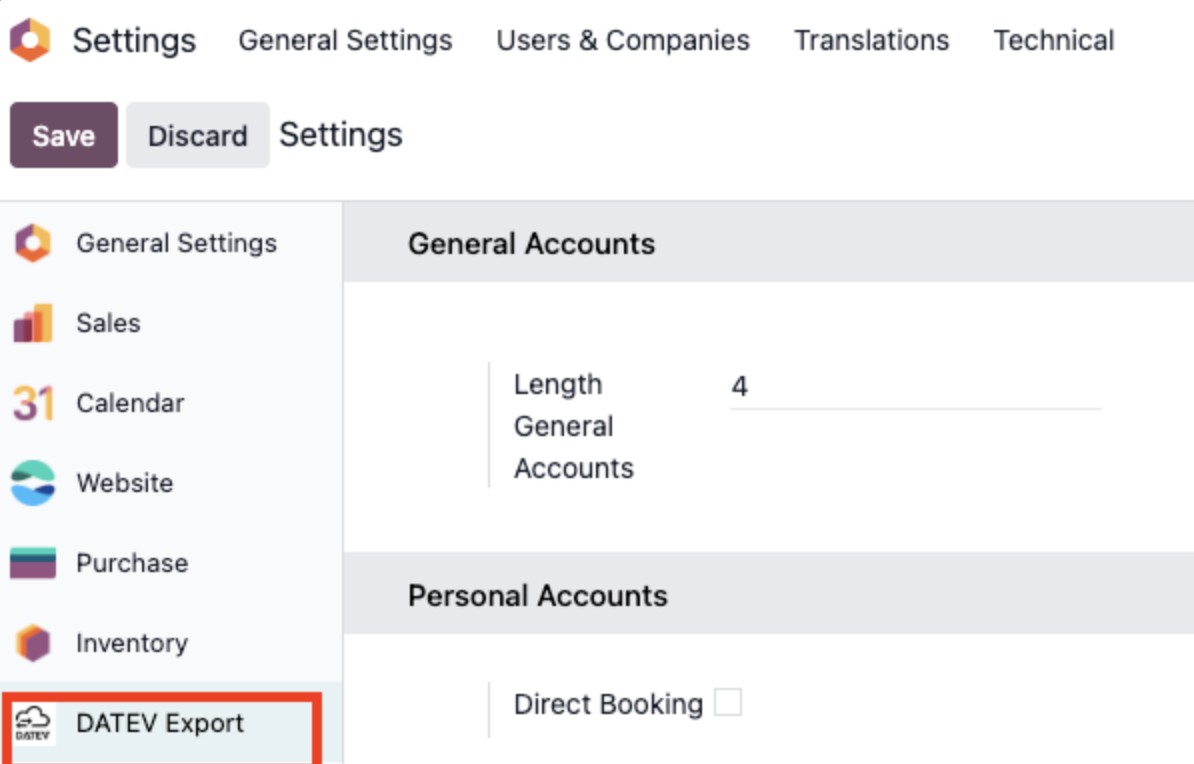Viewport: 1194px width, 764px height.
Task: Open Users & Companies menu
Action: [623, 40]
